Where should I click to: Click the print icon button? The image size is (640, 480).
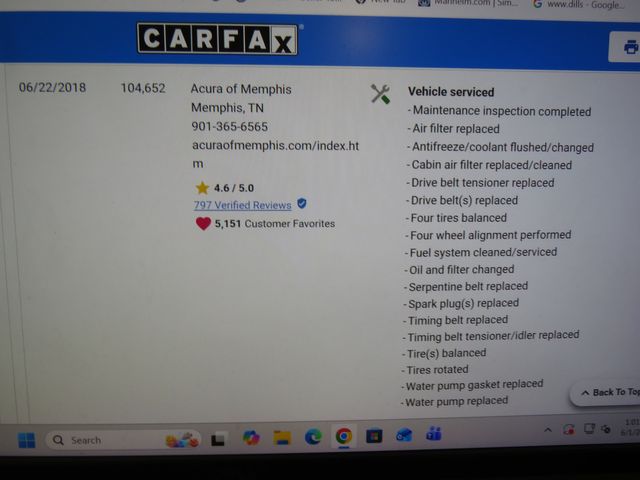click(x=630, y=47)
